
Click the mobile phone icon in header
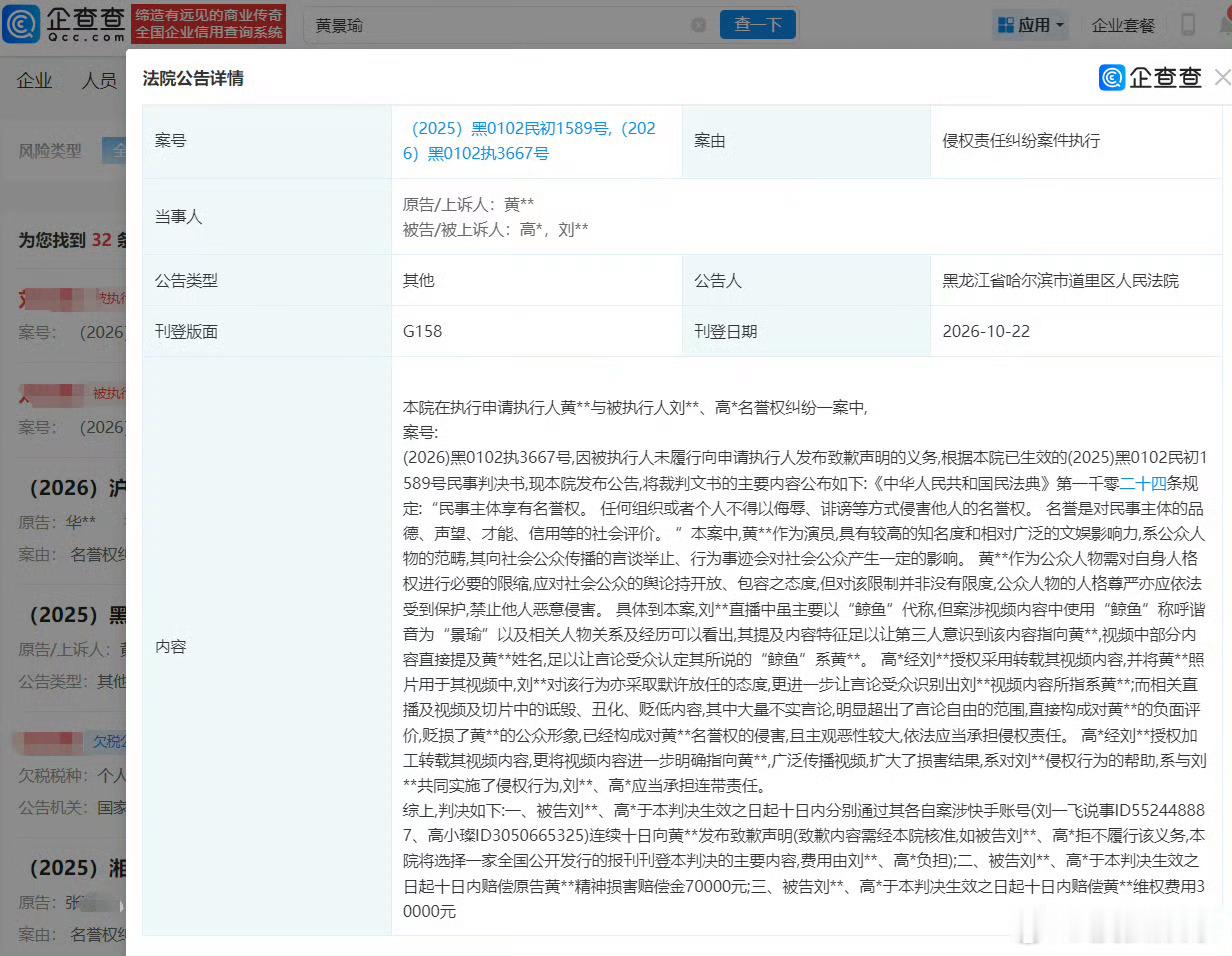(1188, 25)
